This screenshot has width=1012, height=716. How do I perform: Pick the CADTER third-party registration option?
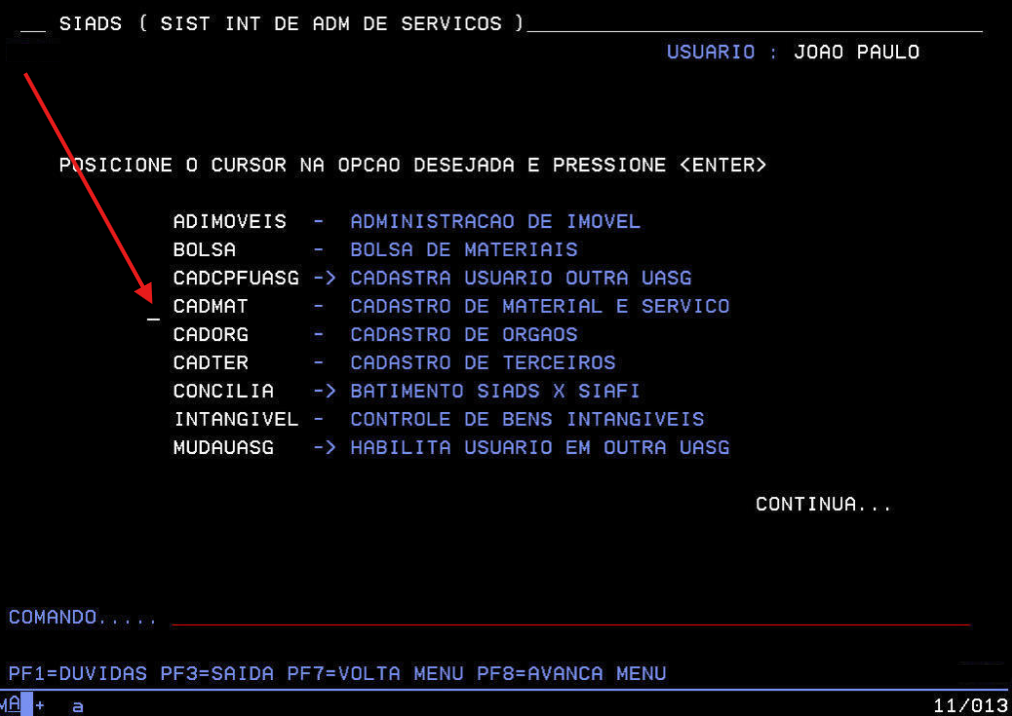pos(210,362)
